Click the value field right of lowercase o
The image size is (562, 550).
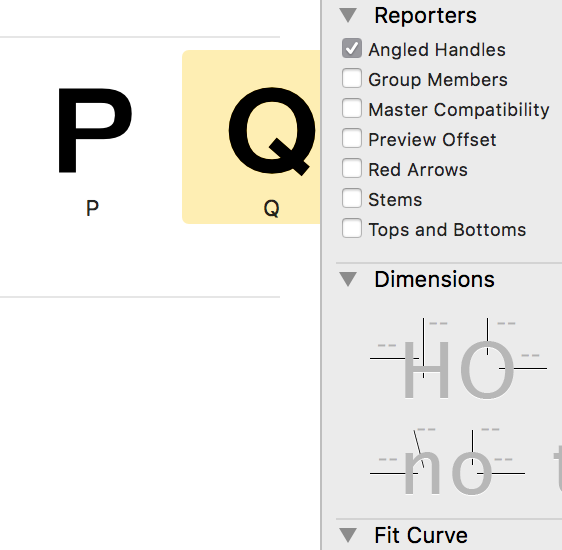(x=503, y=459)
